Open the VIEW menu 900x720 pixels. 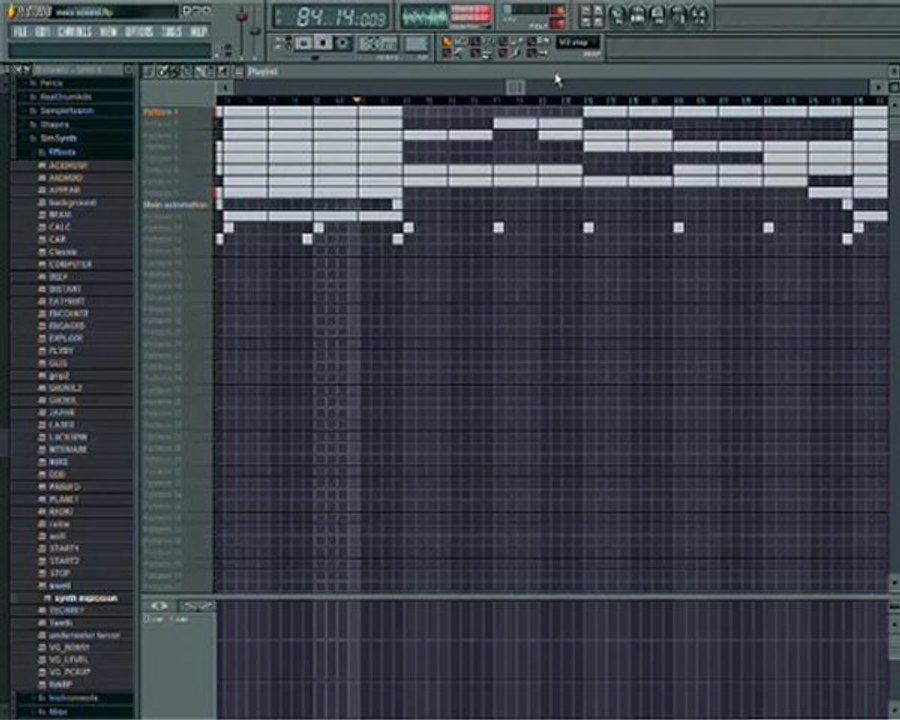point(108,31)
